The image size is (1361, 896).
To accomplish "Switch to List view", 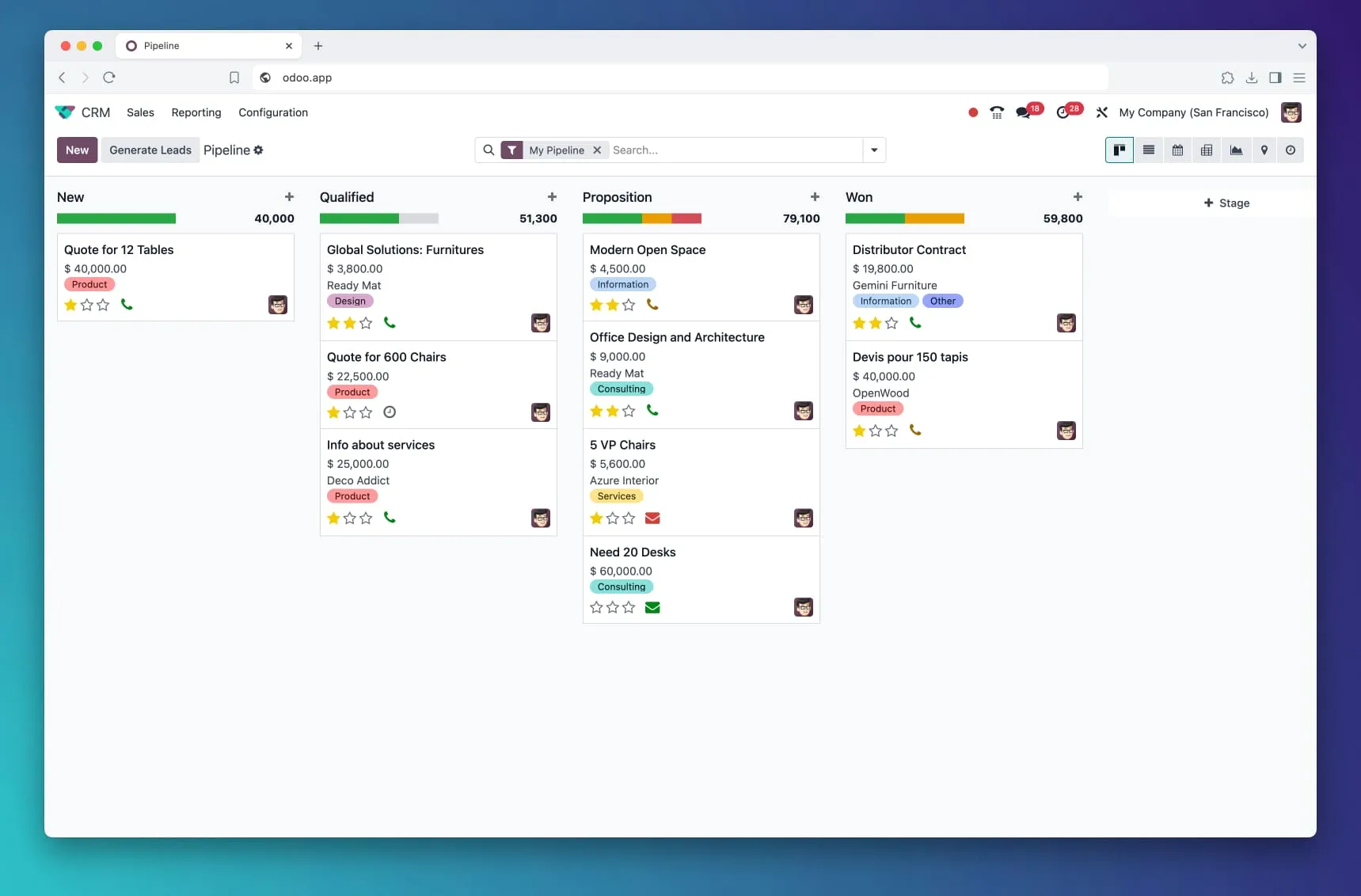I will coord(1148,150).
